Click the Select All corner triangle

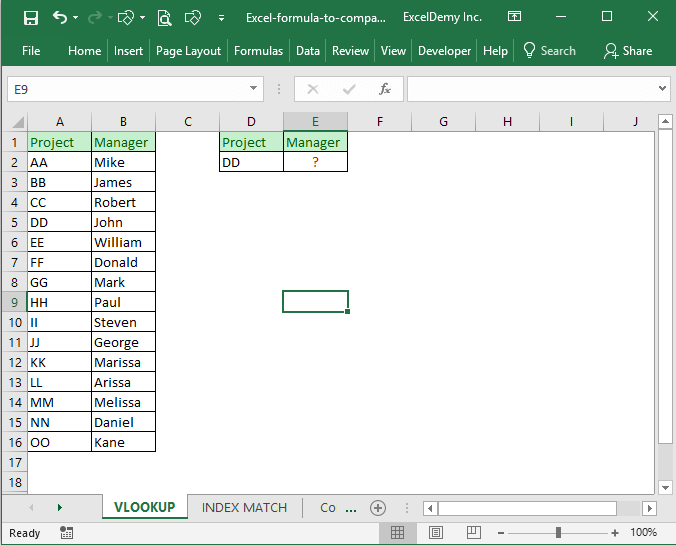point(17,122)
